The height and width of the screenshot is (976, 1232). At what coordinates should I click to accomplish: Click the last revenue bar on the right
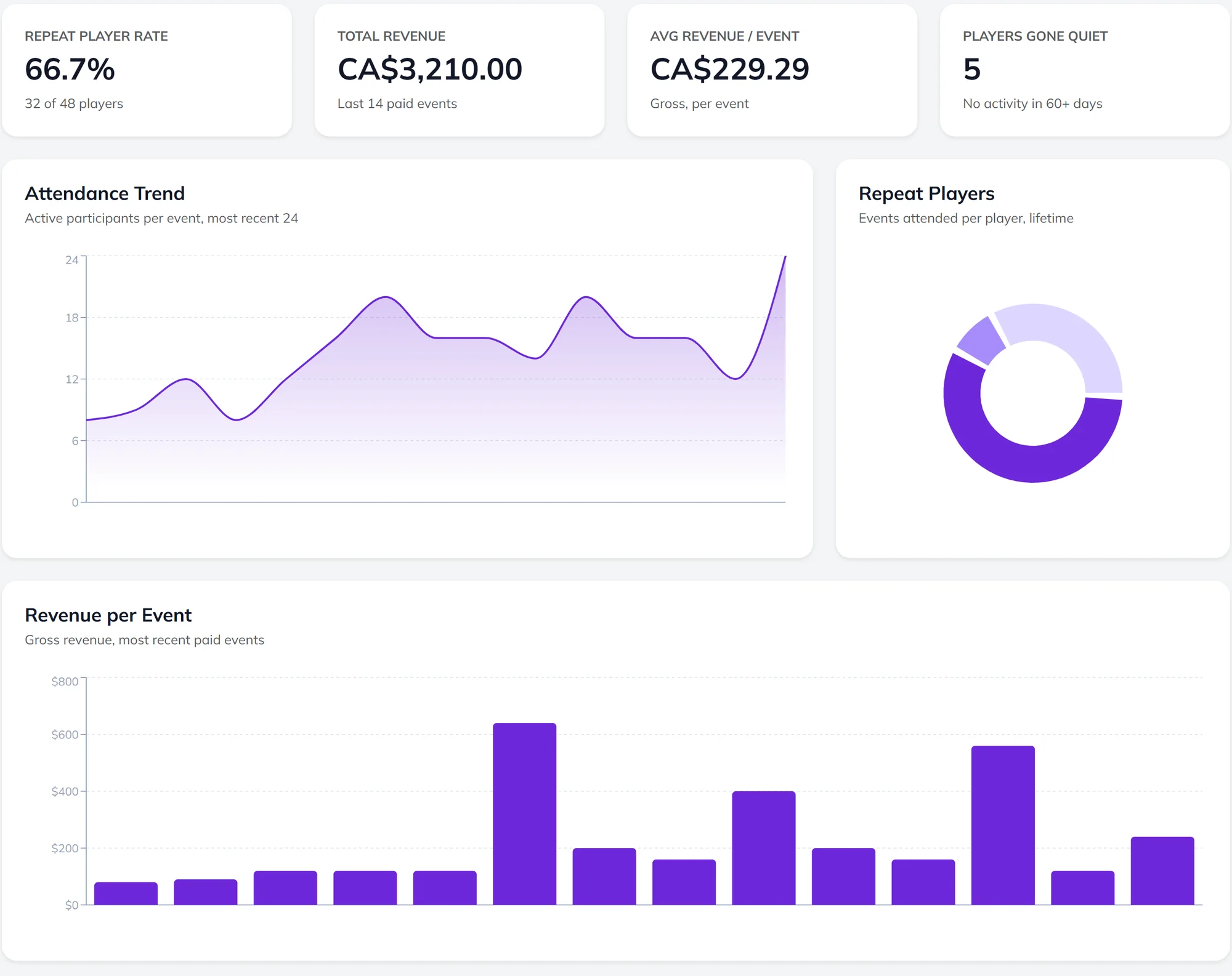[x=1162, y=871]
